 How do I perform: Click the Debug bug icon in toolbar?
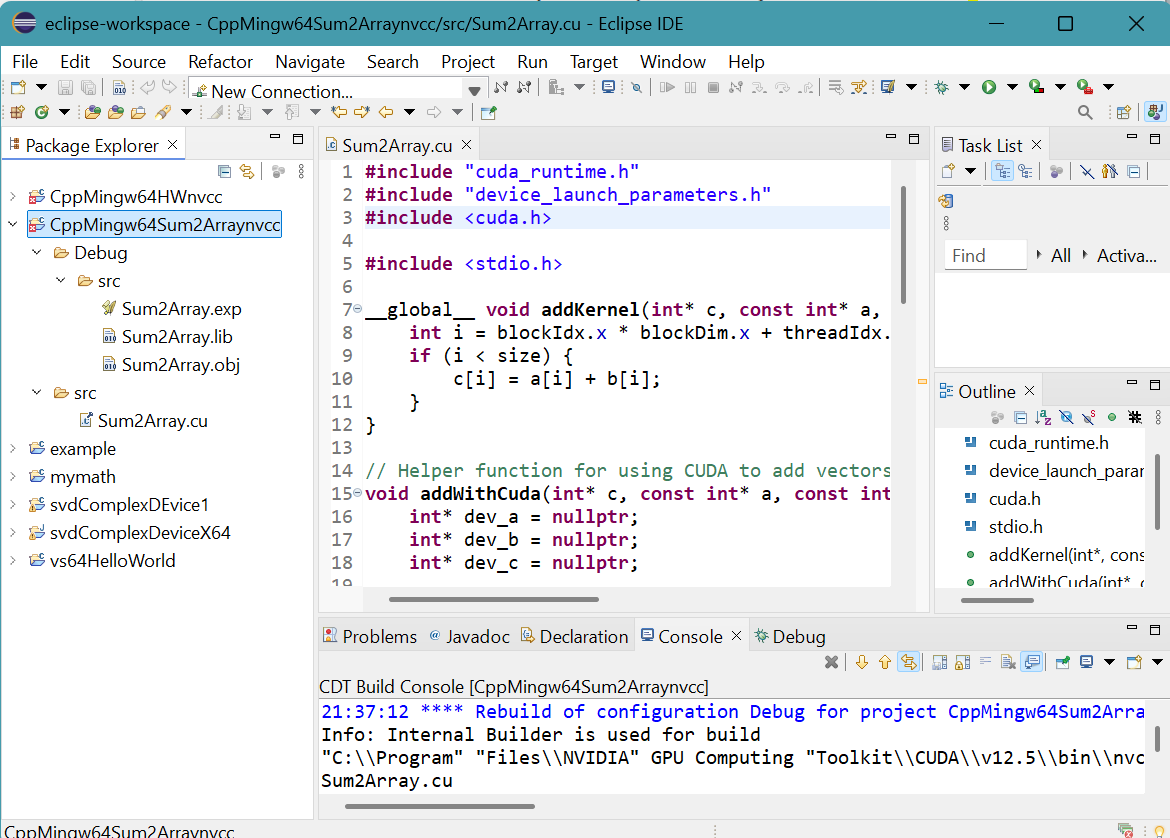point(940,87)
